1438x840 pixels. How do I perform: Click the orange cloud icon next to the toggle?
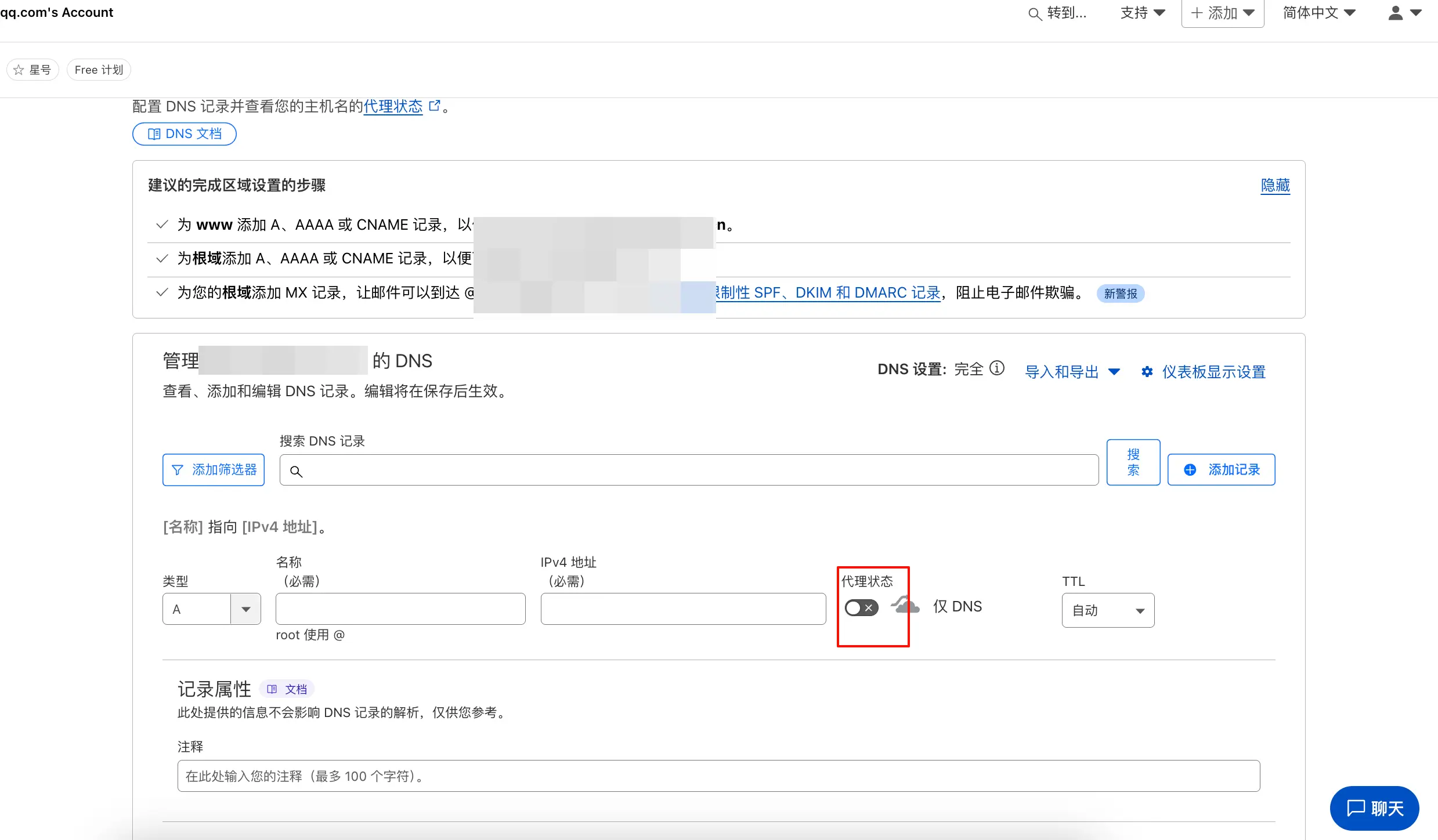tap(905, 606)
